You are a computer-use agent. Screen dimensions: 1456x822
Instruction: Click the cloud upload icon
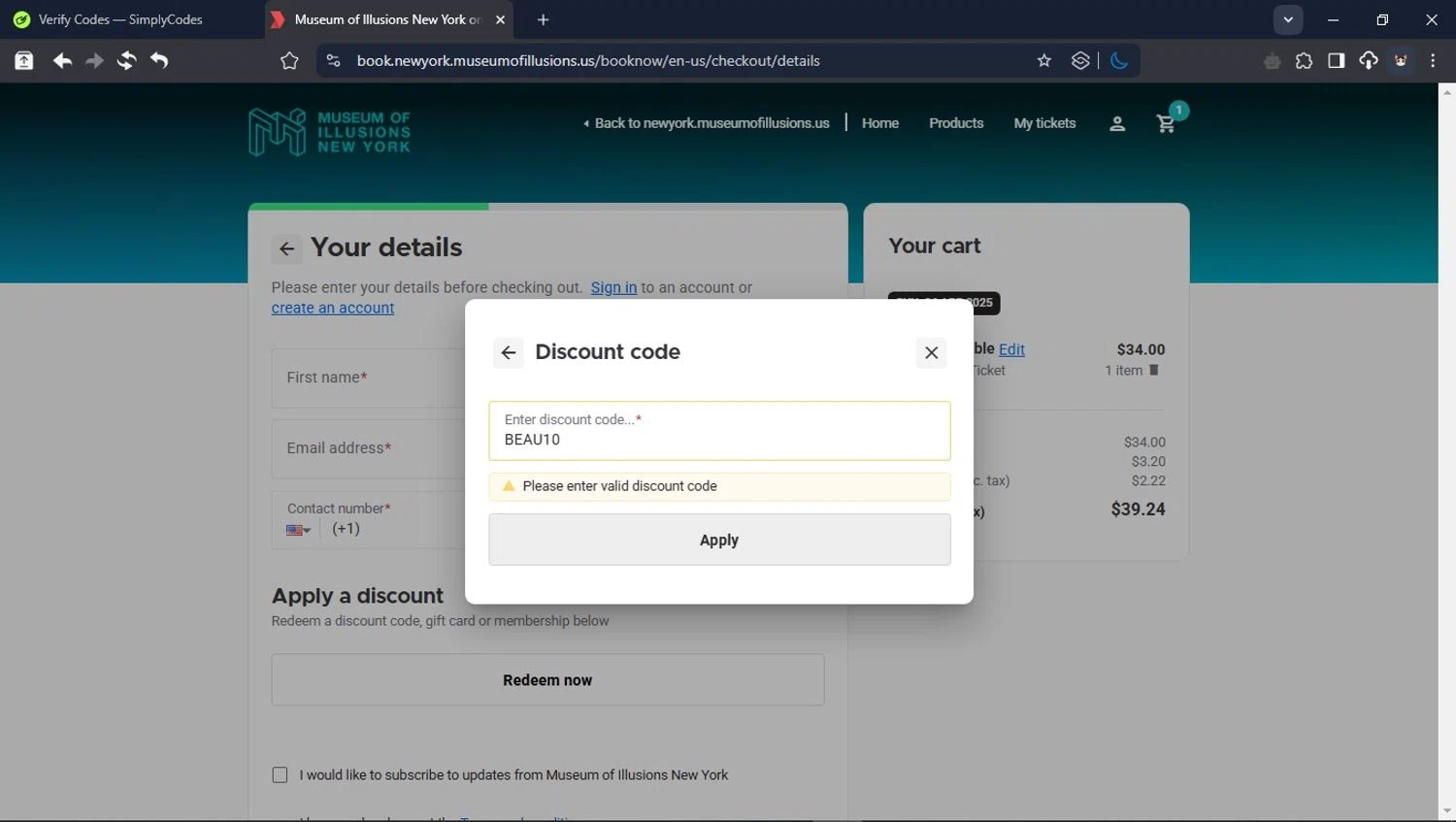[x=1369, y=60]
